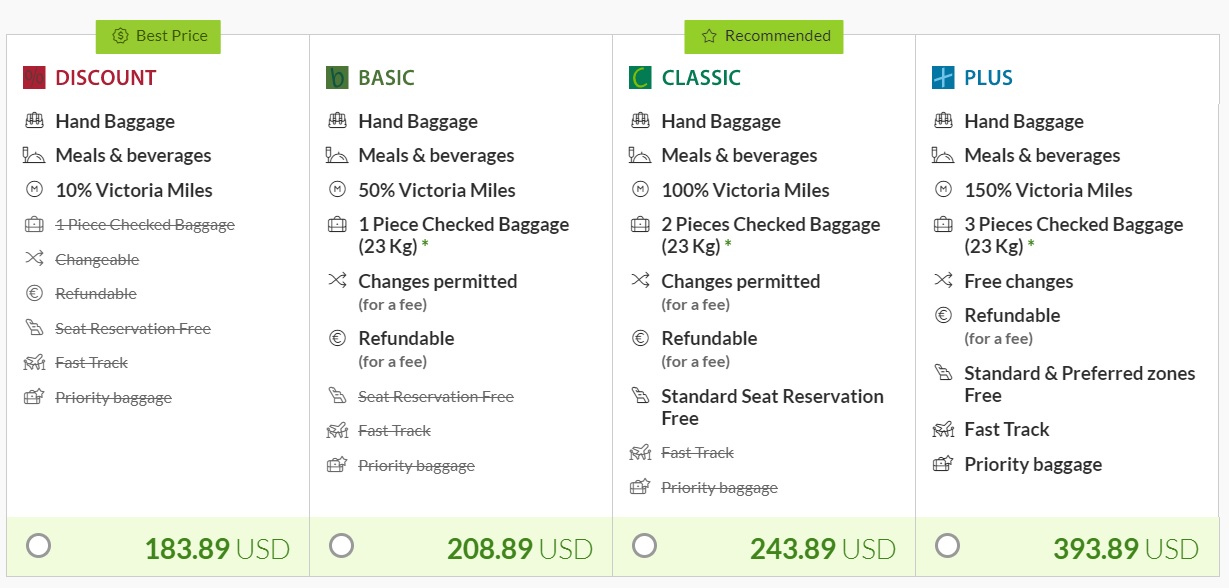Viewport: 1229px width, 588px height.
Task: Click the DISCOUNT fare logo icon
Action: point(34,77)
